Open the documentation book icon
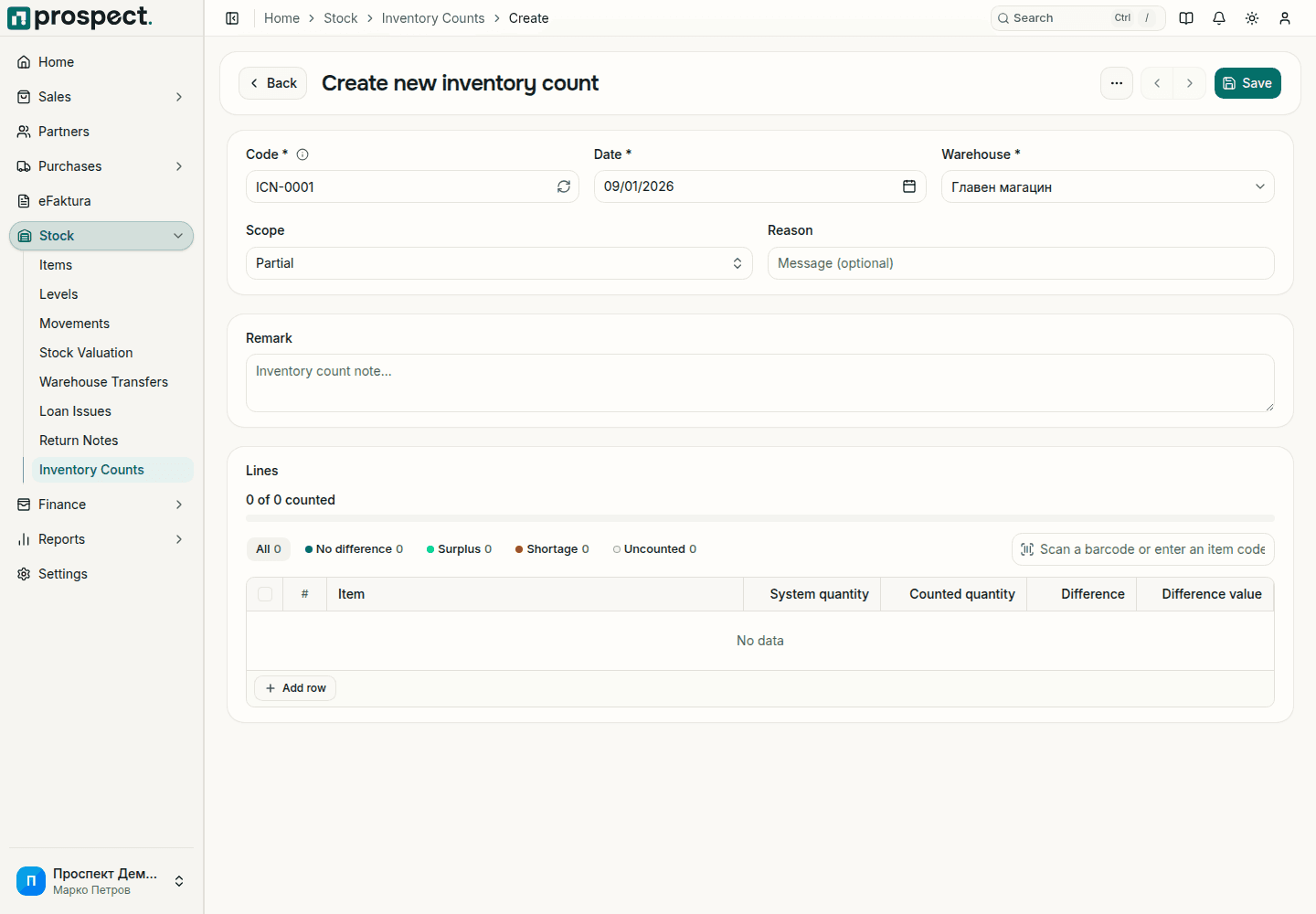Viewport: 1316px width, 914px height. [x=1186, y=18]
